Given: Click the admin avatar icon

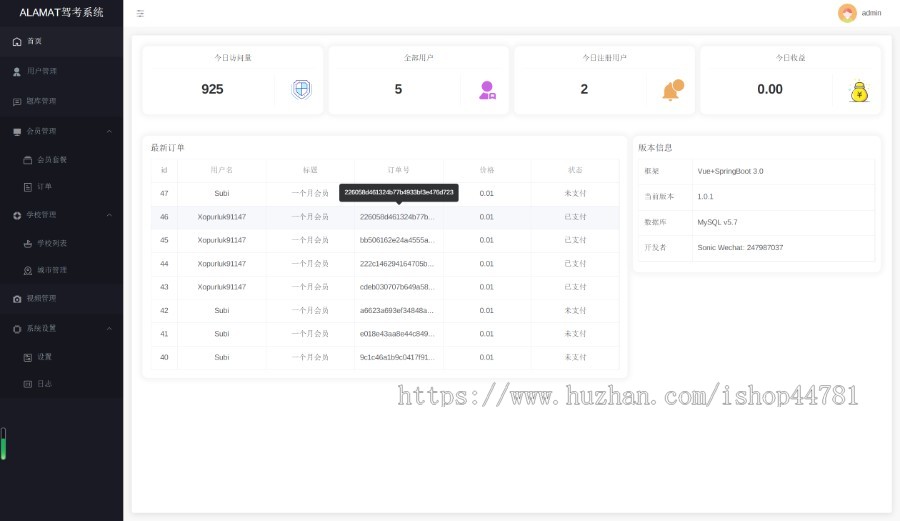Looking at the screenshot, I should tap(847, 13).
